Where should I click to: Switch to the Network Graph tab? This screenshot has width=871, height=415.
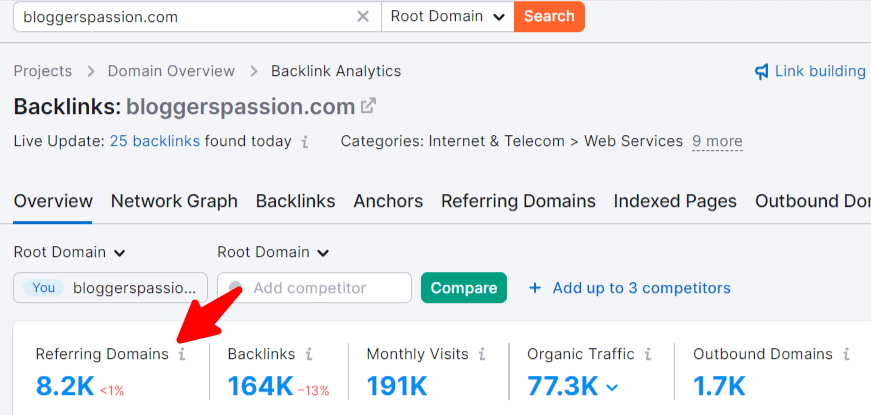[174, 201]
